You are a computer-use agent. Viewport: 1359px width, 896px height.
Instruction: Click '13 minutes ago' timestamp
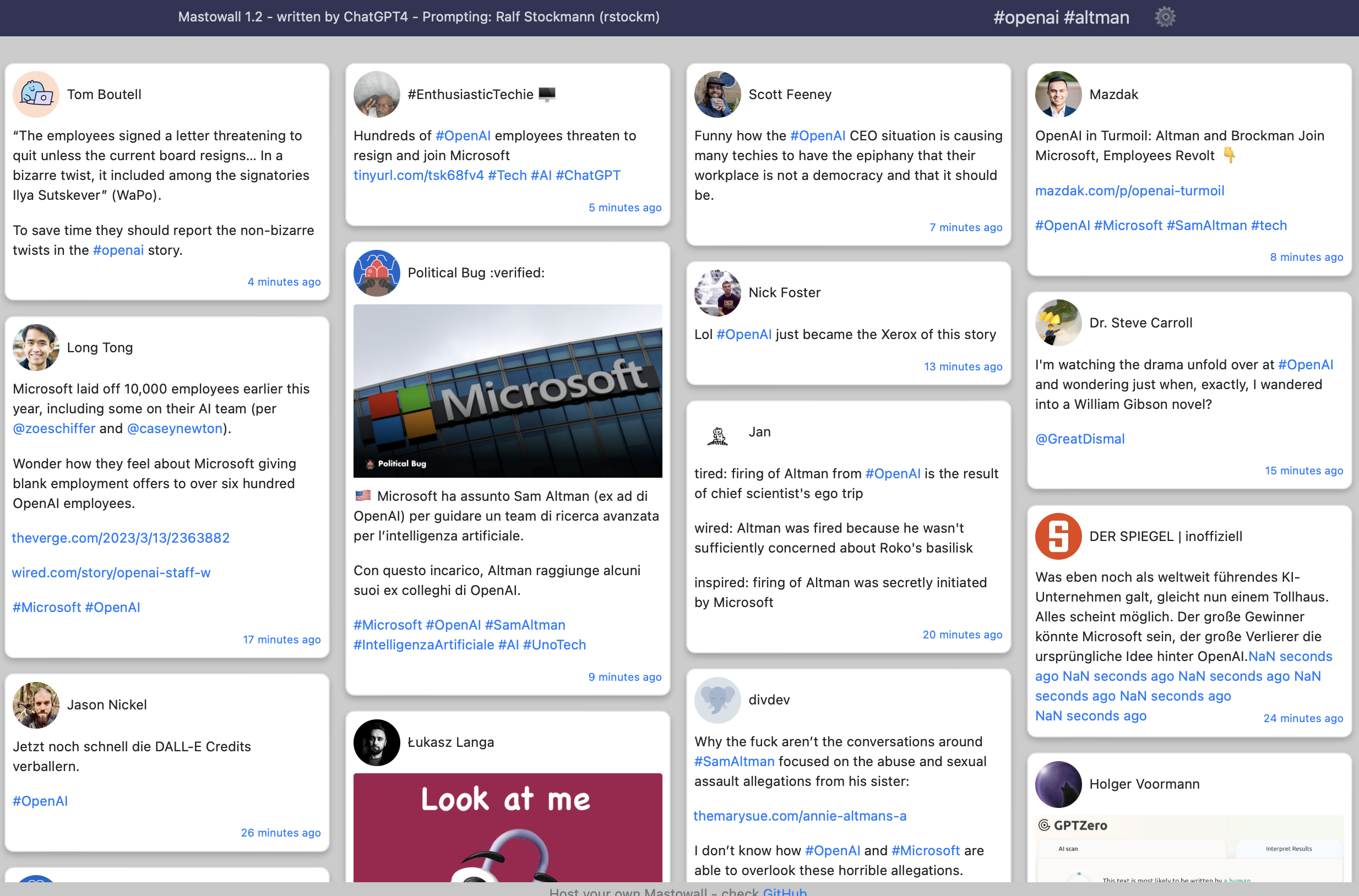point(963,367)
